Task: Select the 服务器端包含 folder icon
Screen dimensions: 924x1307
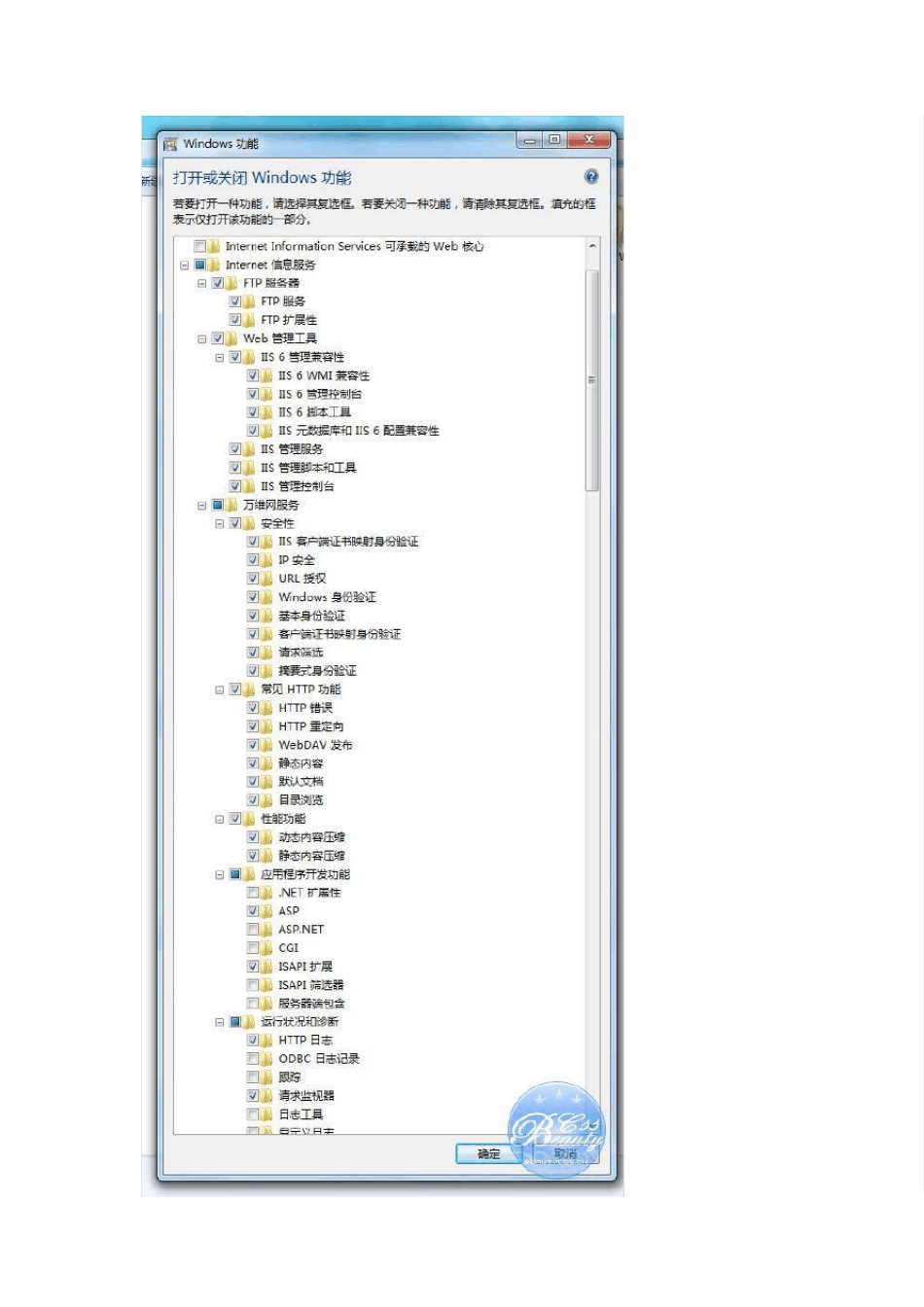Action: pyautogui.click(x=267, y=1004)
